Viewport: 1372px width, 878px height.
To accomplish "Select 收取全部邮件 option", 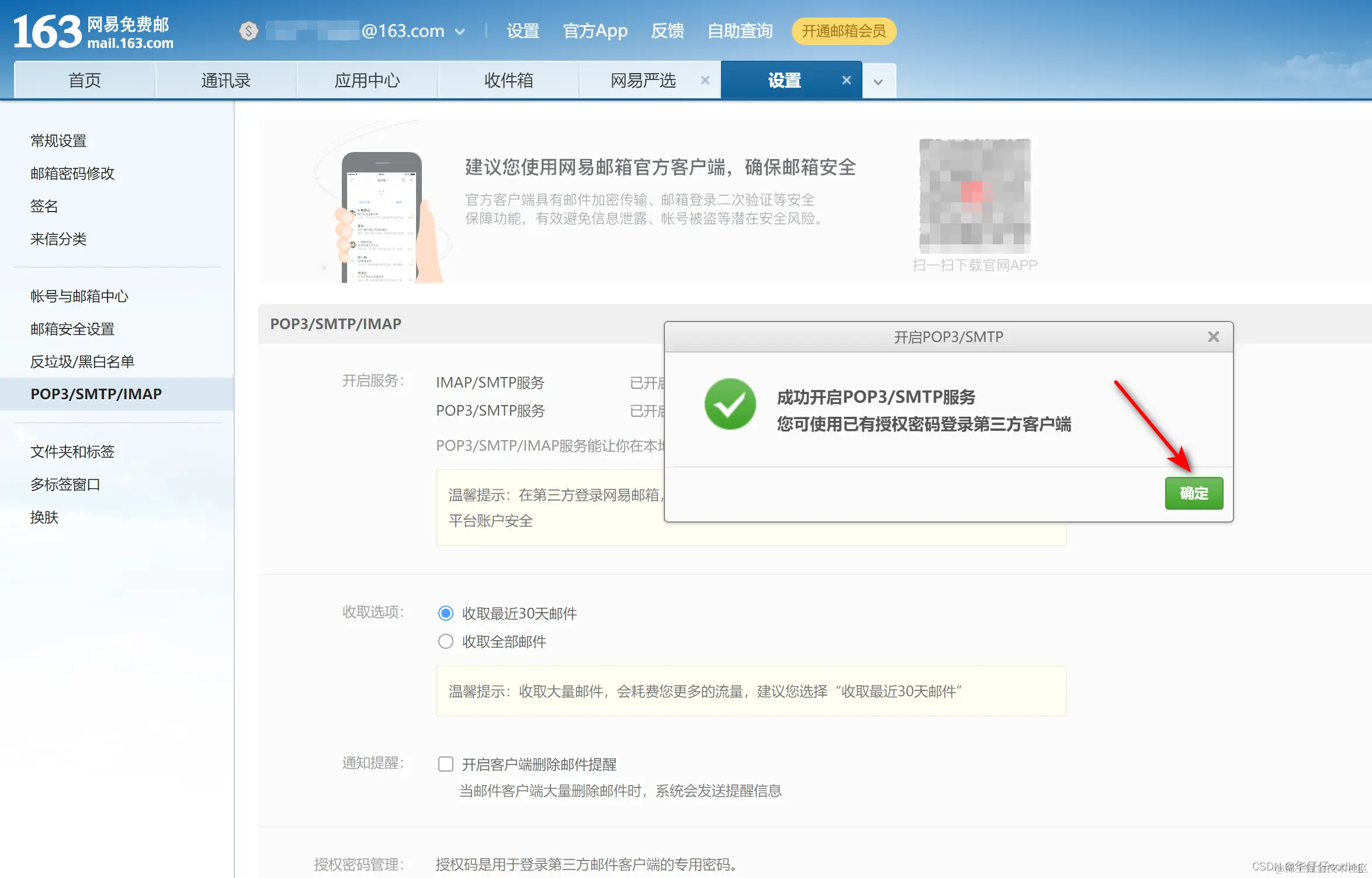I will [446, 641].
